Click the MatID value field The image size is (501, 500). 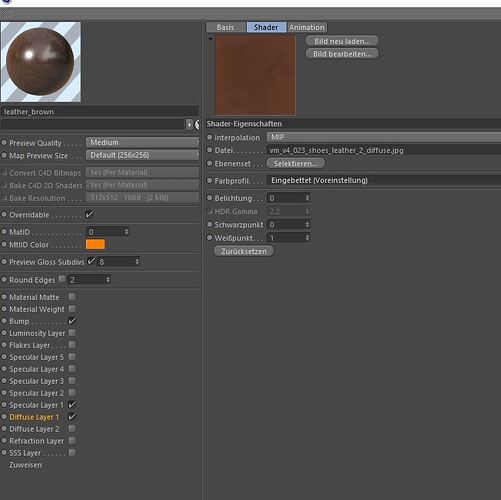click(105, 232)
